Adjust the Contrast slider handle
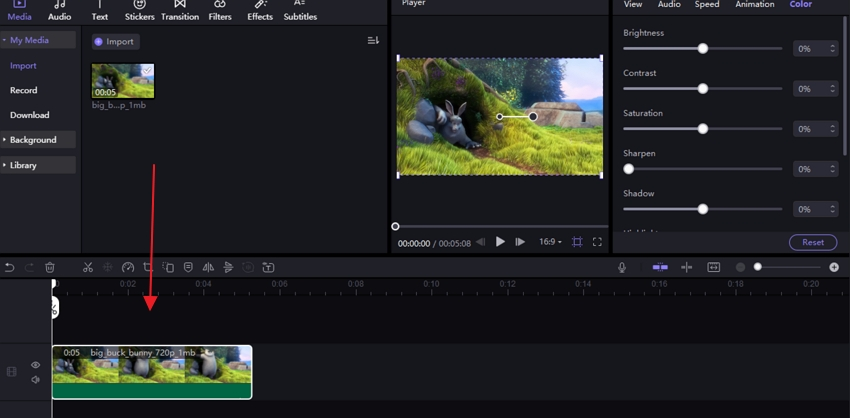Viewport: 850px width, 418px height. (703, 88)
